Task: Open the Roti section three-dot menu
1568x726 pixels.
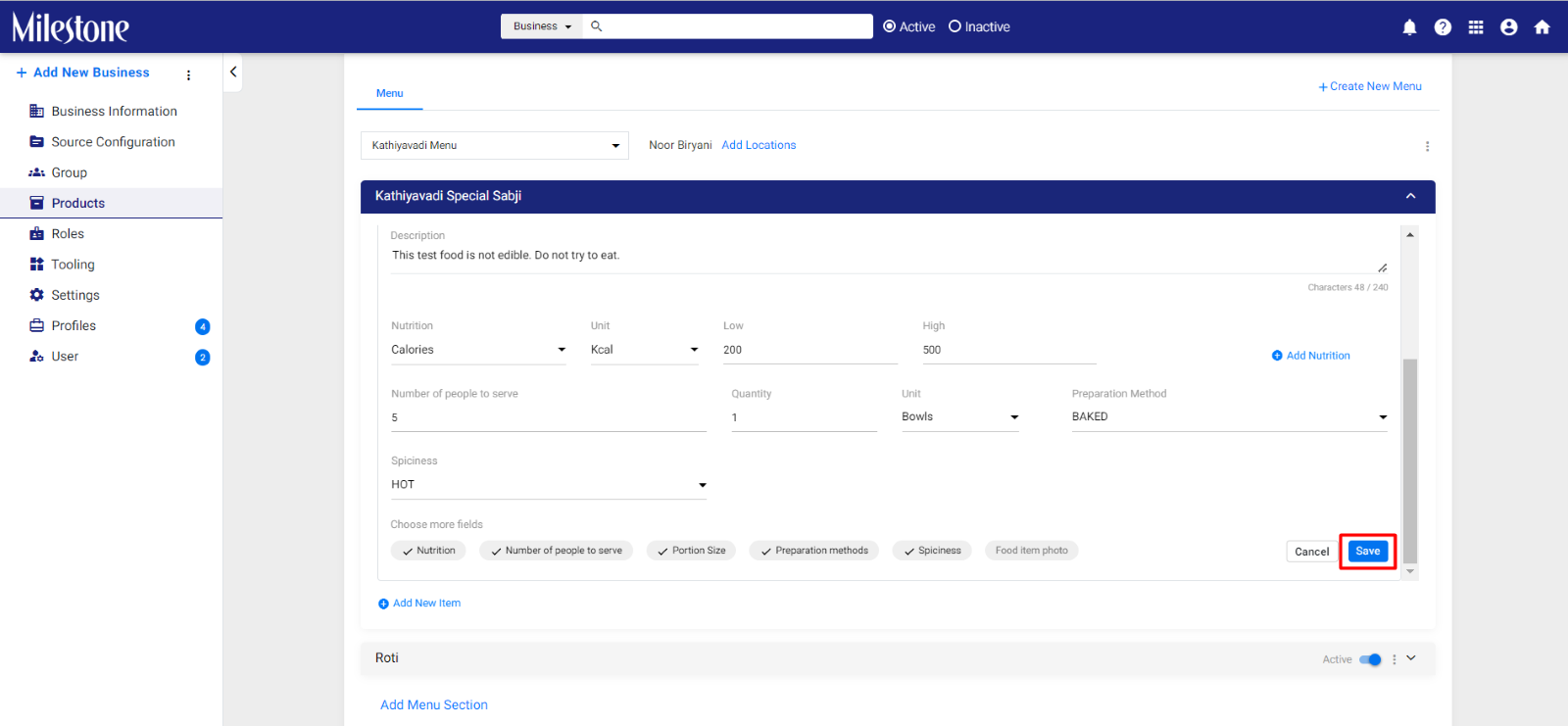Action: click(1394, 659)
